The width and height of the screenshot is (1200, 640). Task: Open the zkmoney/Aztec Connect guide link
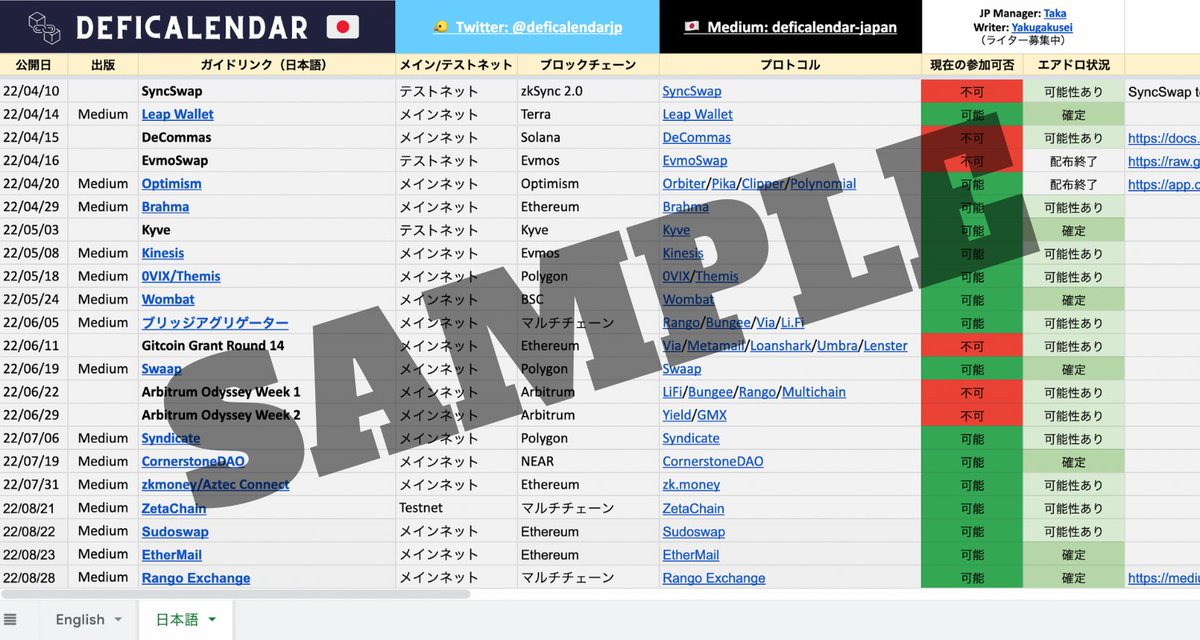coord(215,484)
